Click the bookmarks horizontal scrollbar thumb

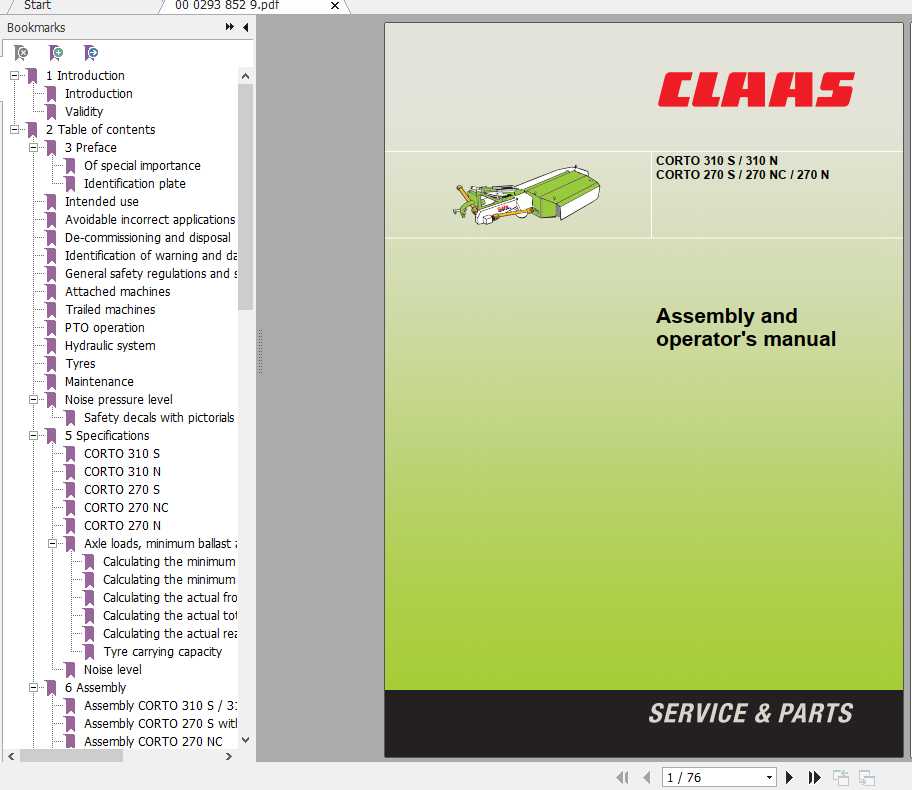tap(72, 756)
